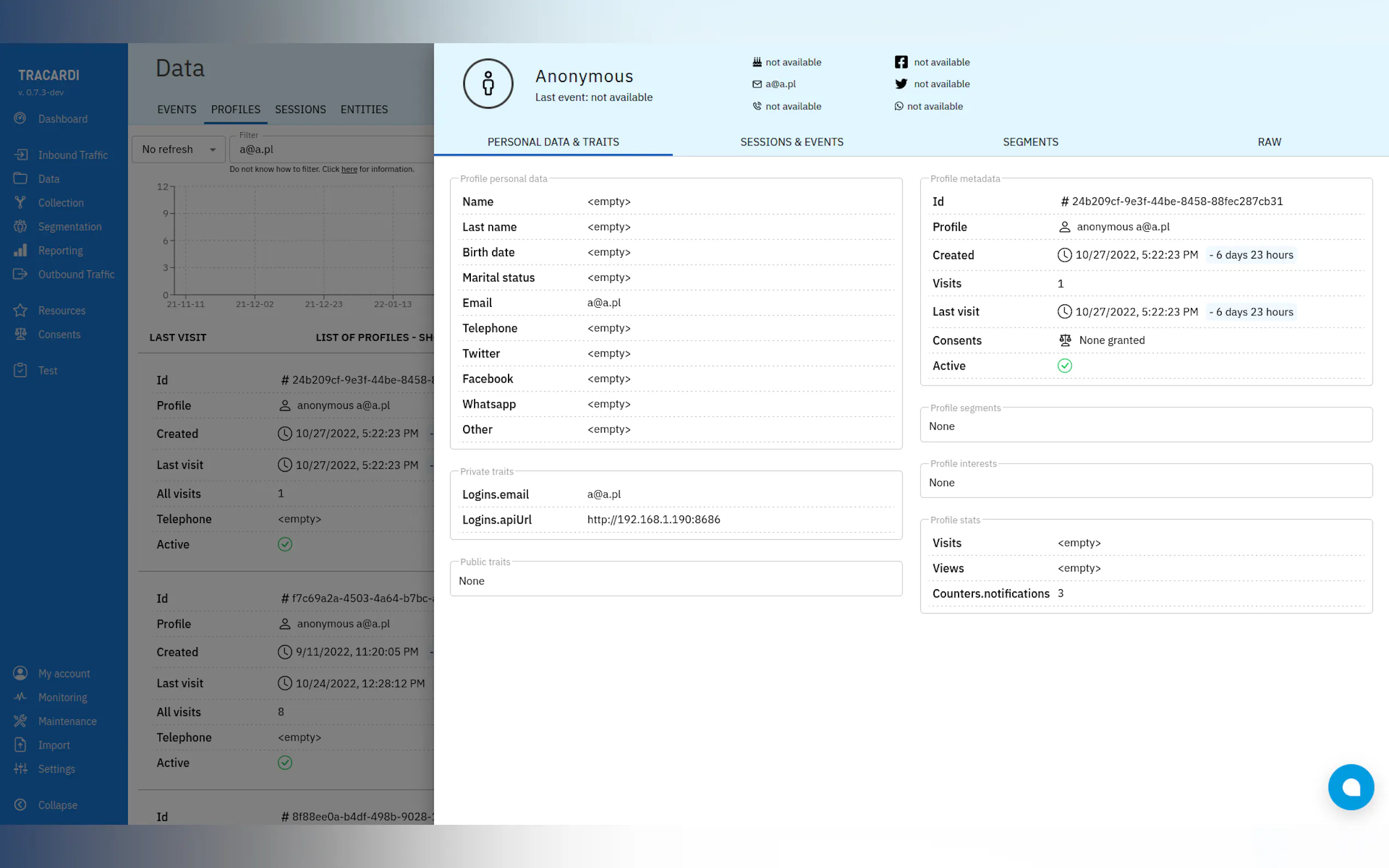
Task: Click the a@a.pl email in the profile header
Action: coord(780,84)
